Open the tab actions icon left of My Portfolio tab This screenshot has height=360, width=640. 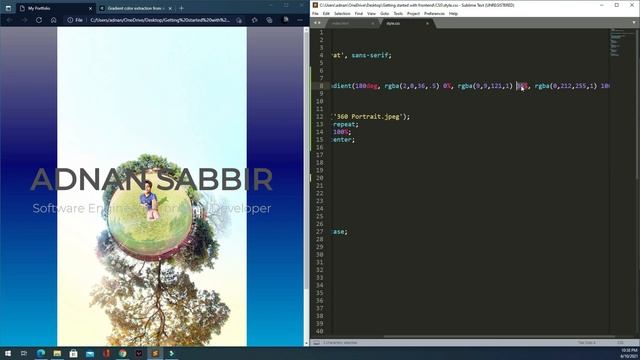8,8
